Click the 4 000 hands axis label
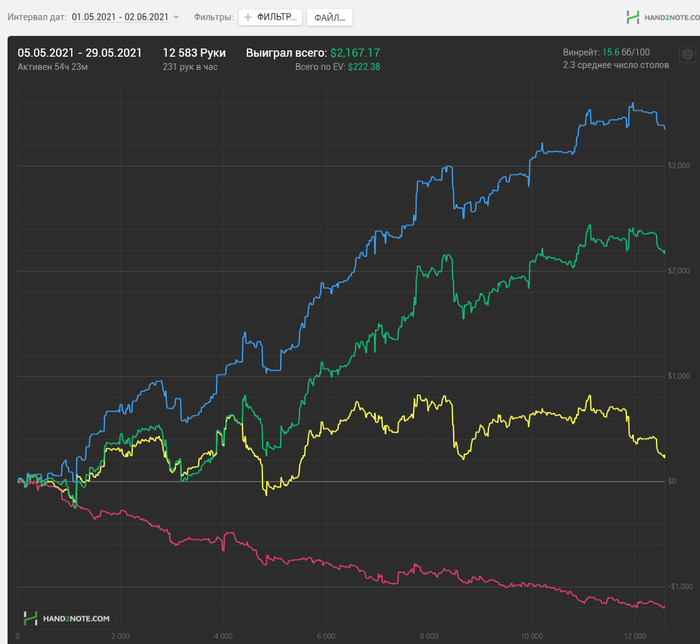 click(223, 636)
